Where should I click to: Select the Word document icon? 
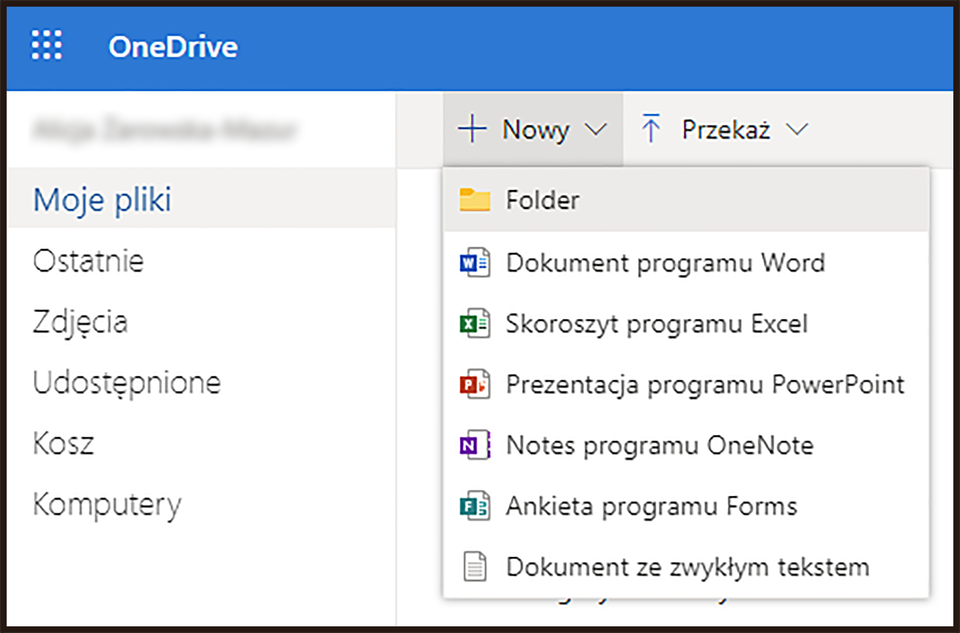coord(475,262)
